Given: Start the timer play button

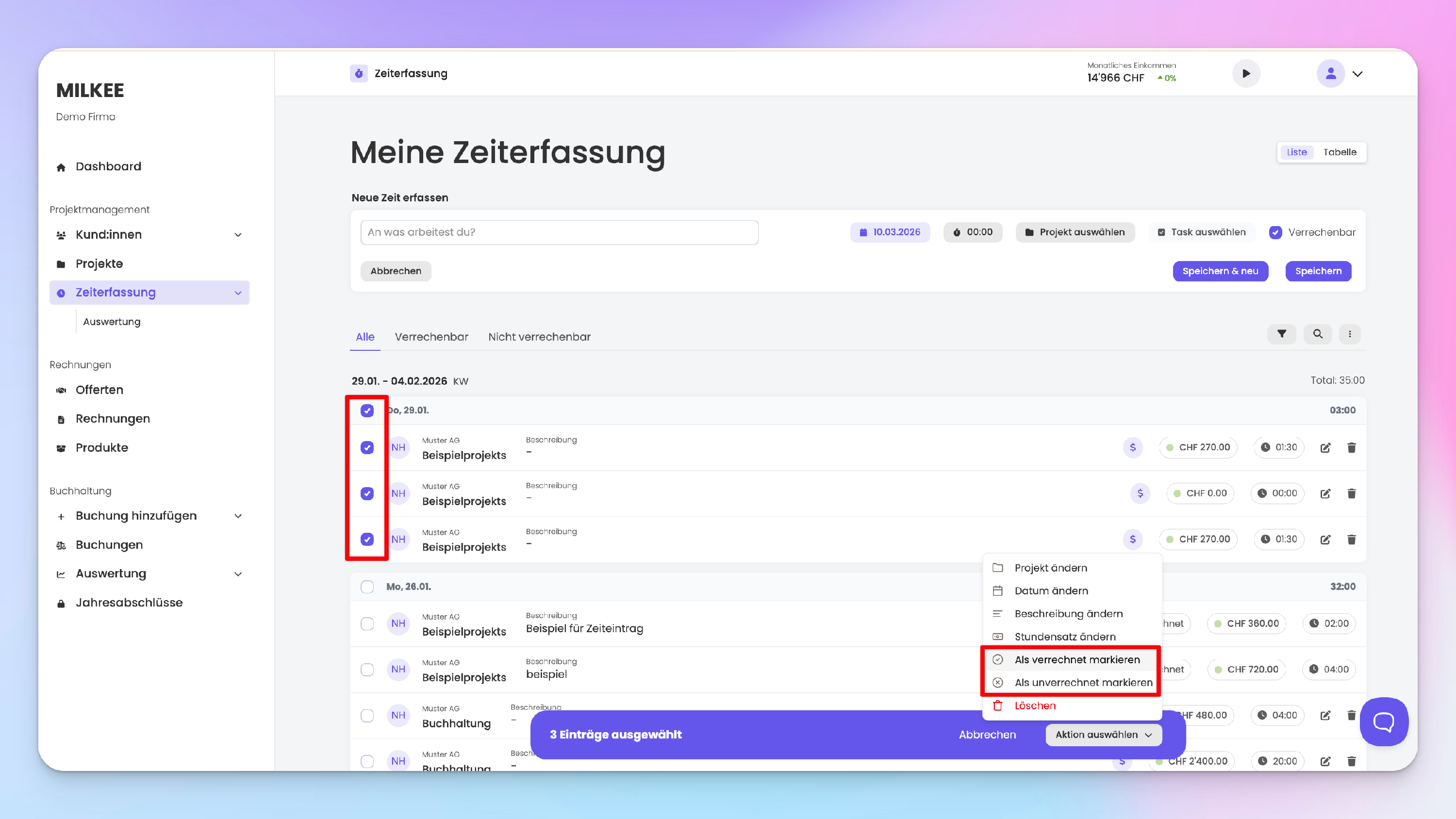Looking at the screenshot, I should point(1246,73).
